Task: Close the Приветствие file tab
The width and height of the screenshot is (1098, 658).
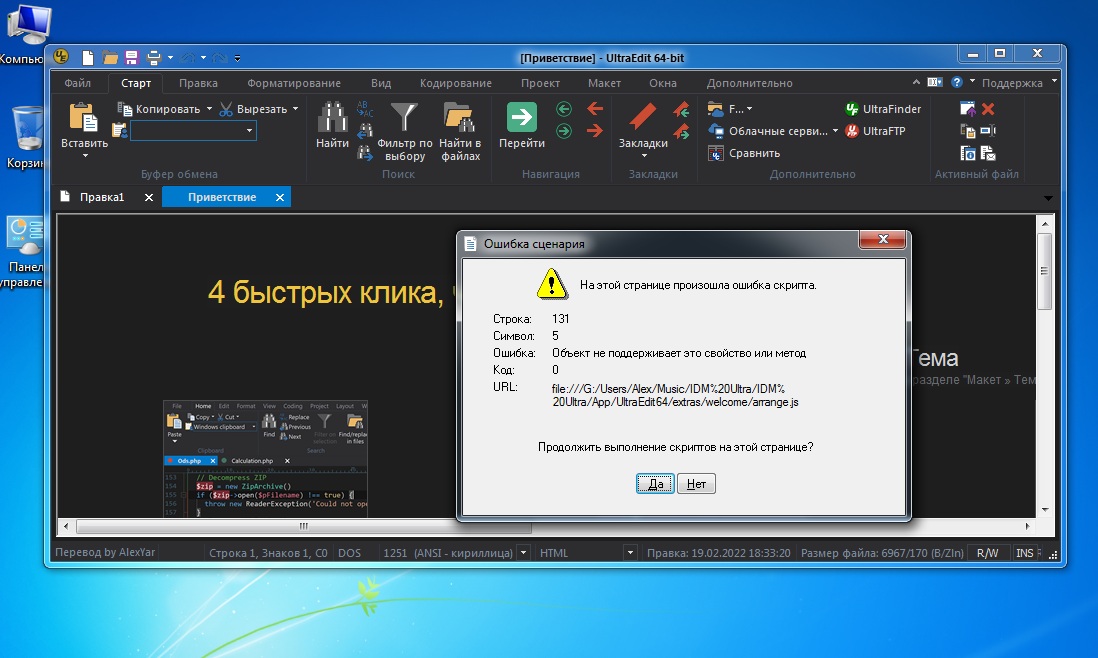Action: click(x=279, y=197)
